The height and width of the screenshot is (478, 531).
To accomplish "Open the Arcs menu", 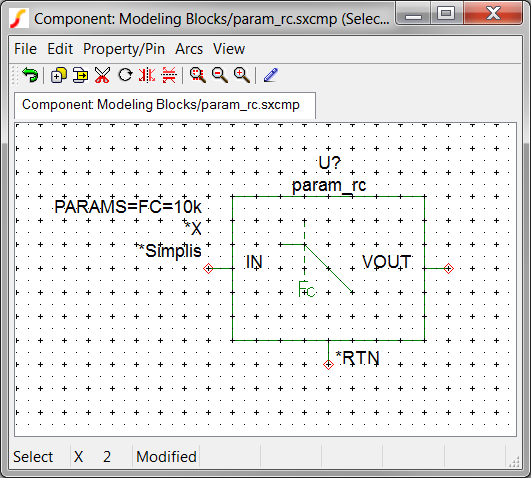I will point(189,49).
